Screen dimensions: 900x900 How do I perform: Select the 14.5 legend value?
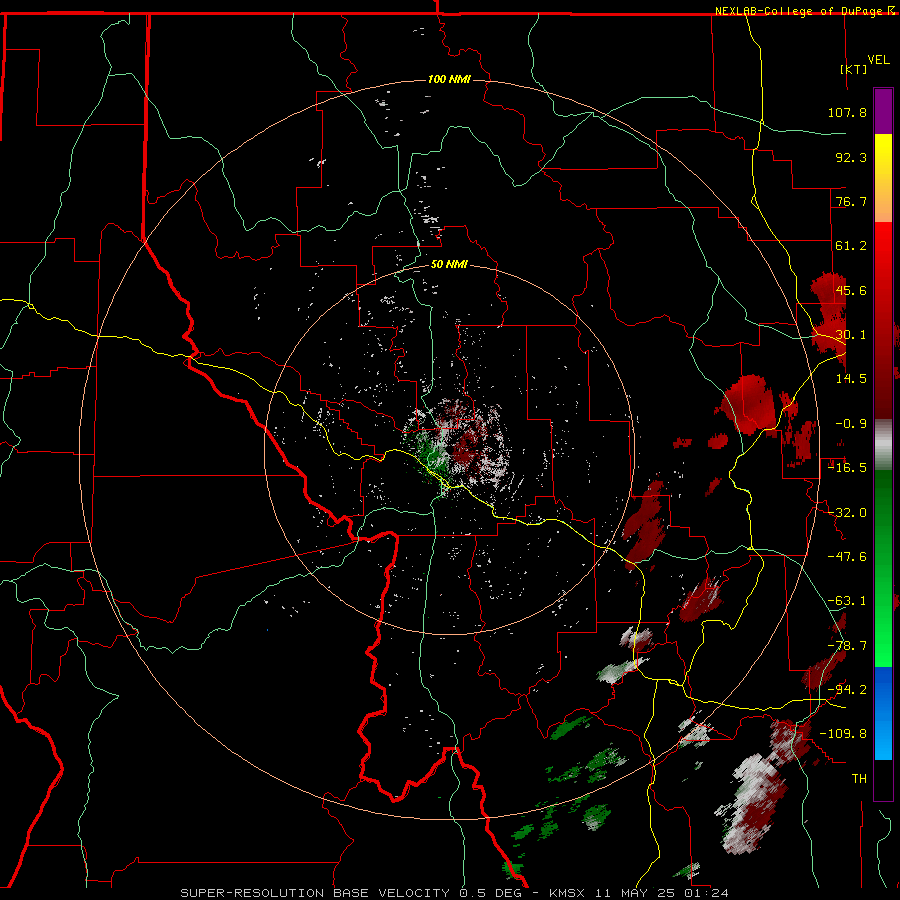pos(851,379)
